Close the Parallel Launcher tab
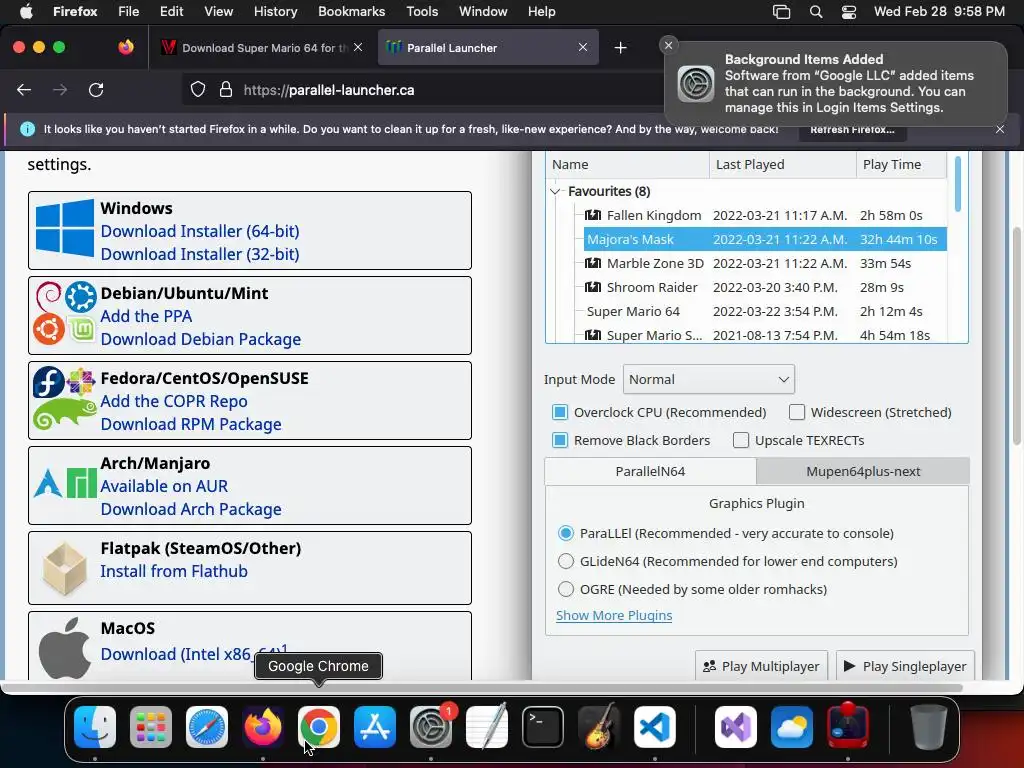 583,47
